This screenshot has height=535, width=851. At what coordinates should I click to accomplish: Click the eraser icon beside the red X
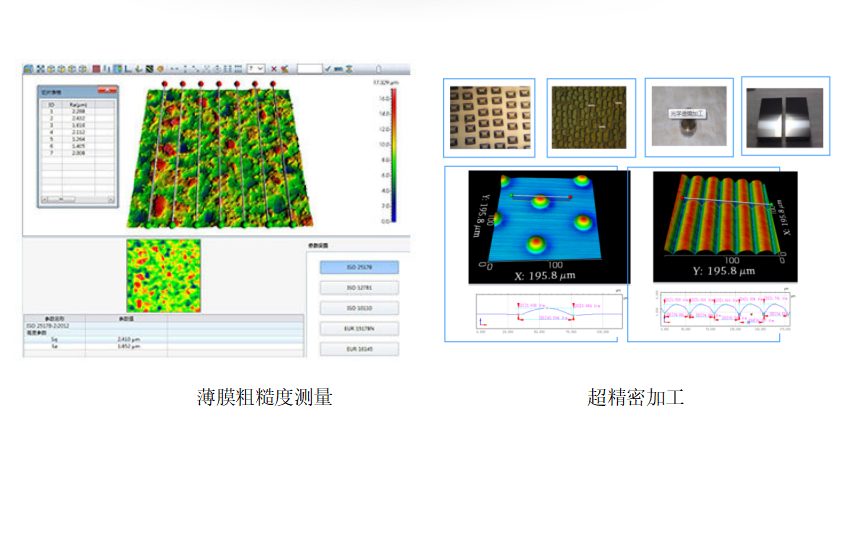[x=284, y=69]
